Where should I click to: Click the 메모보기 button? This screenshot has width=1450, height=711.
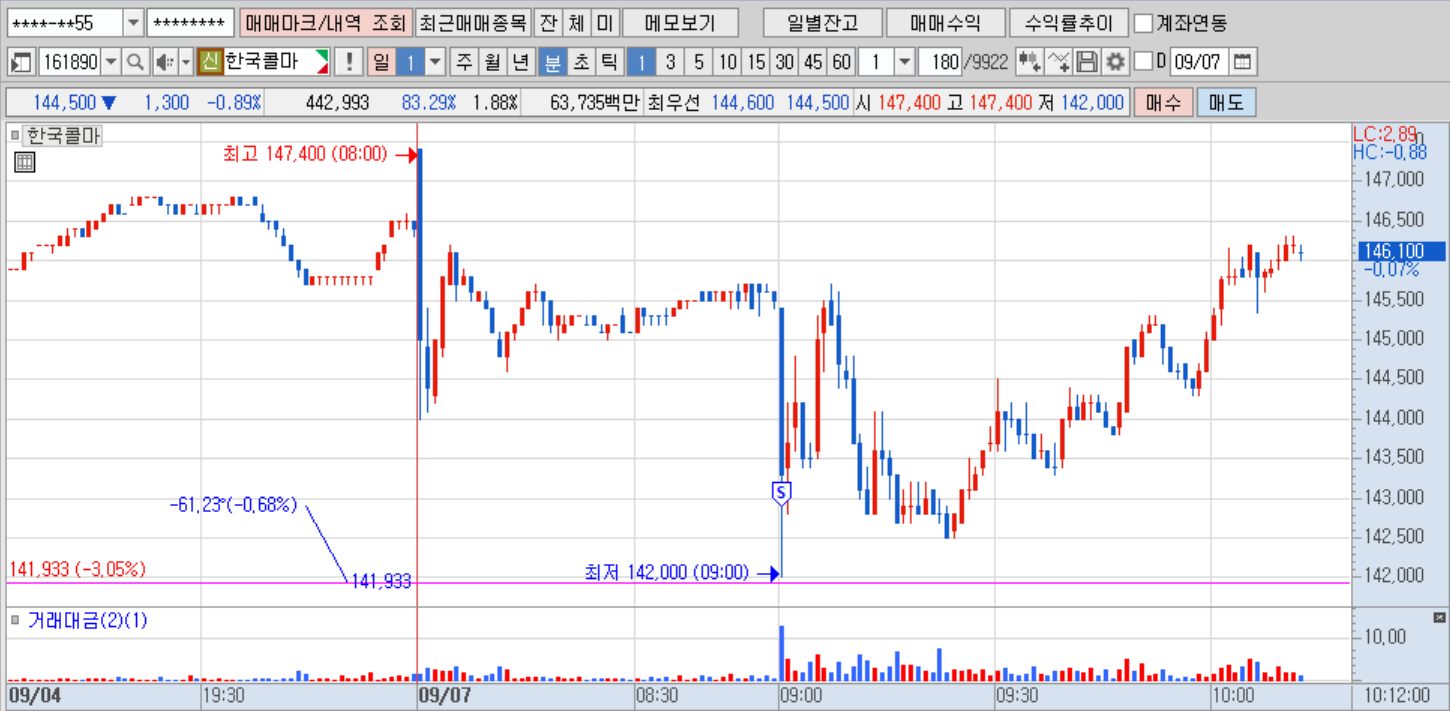coord(681,23)
